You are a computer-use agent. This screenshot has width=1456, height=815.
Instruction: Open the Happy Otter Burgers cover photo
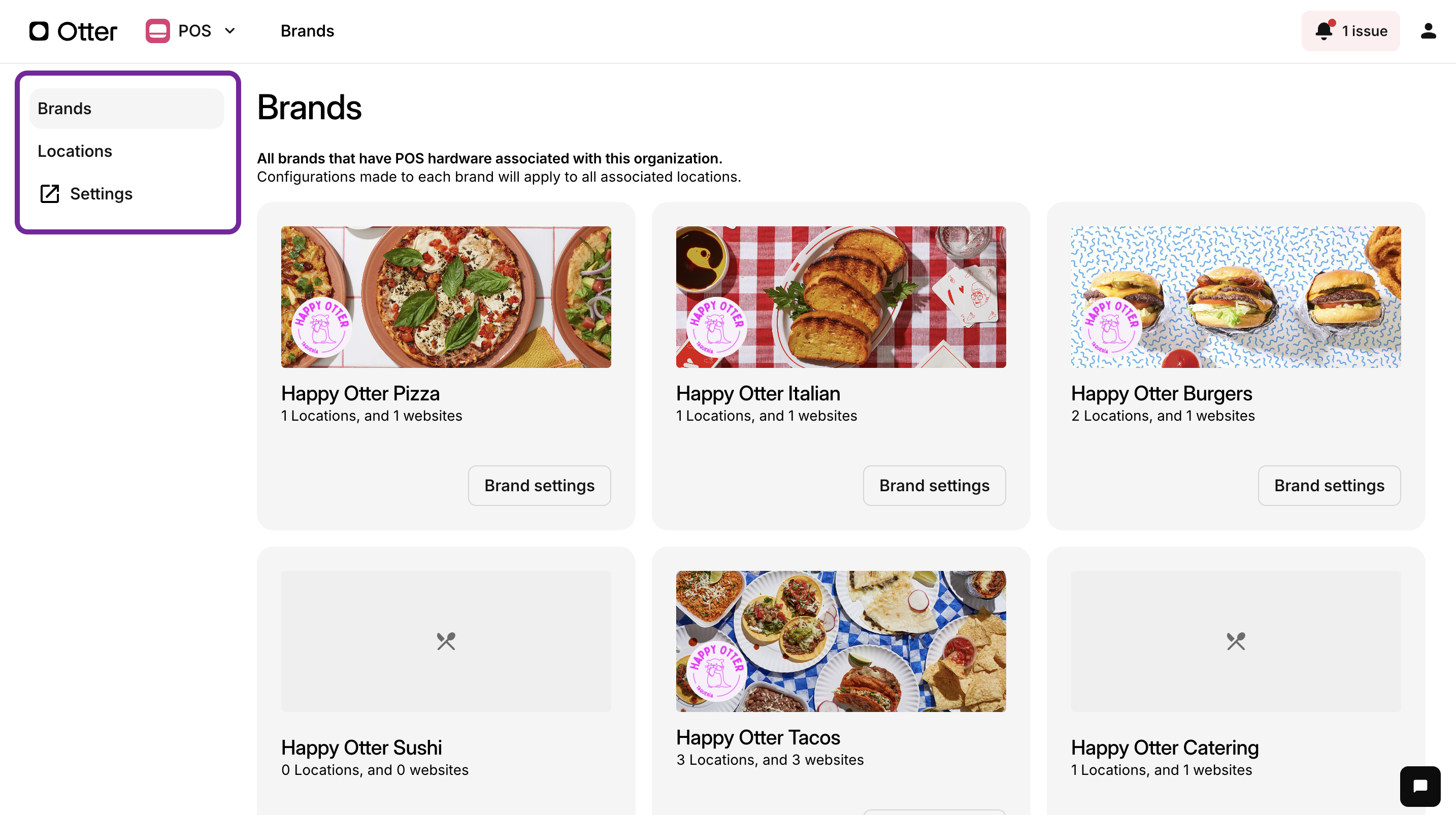[1236, 297]
